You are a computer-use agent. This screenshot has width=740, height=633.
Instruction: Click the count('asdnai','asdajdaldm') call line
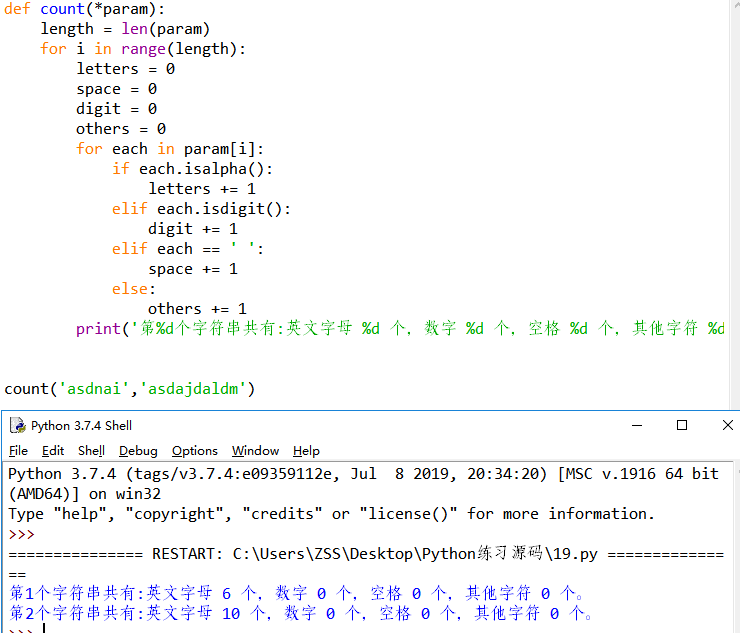[130, 389]
